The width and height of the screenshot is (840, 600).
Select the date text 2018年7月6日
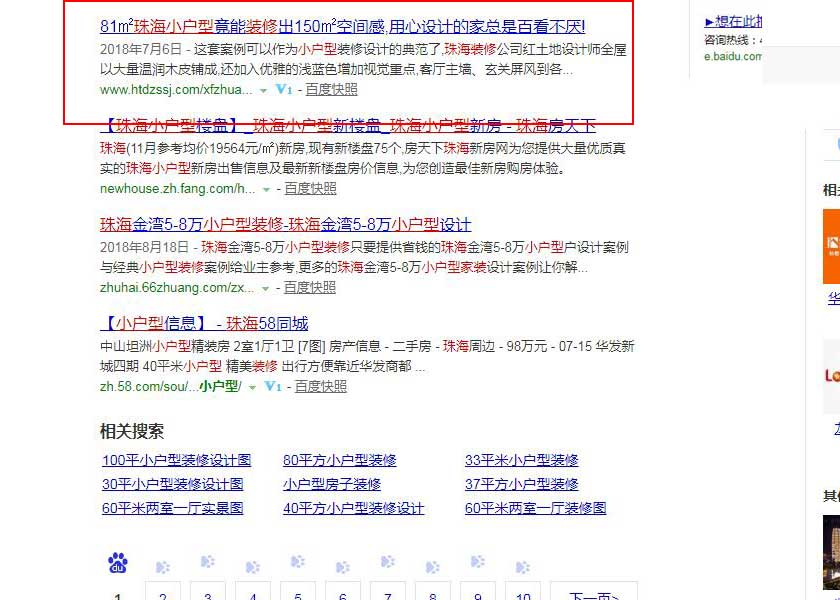tap(141, 49)
